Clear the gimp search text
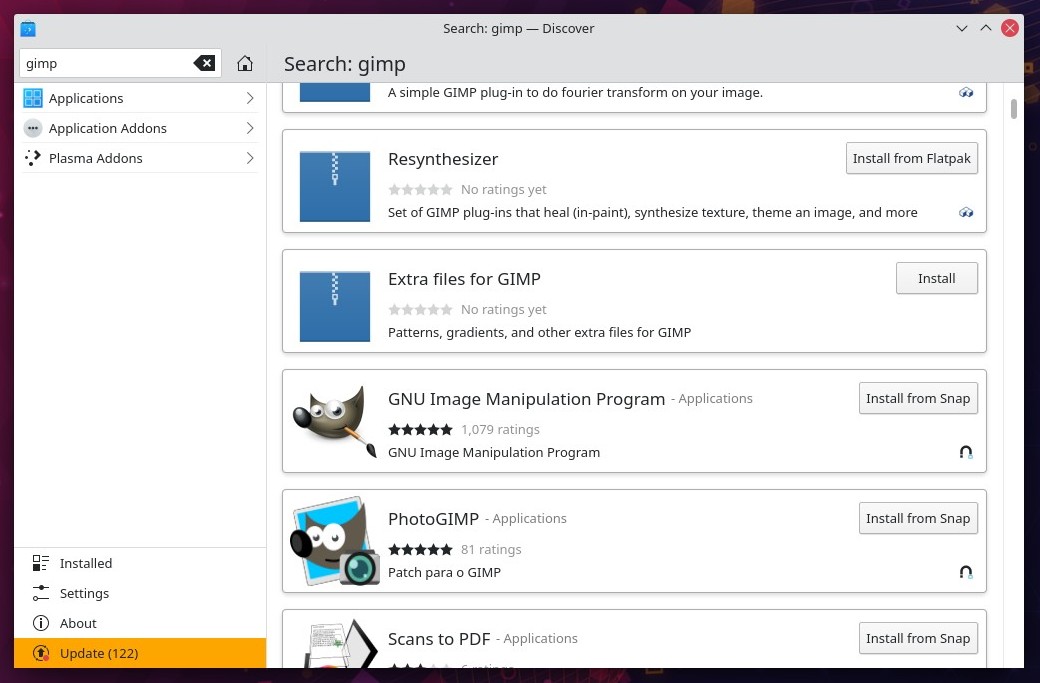This screenshot has width=1040, height=683. point(204,64)
